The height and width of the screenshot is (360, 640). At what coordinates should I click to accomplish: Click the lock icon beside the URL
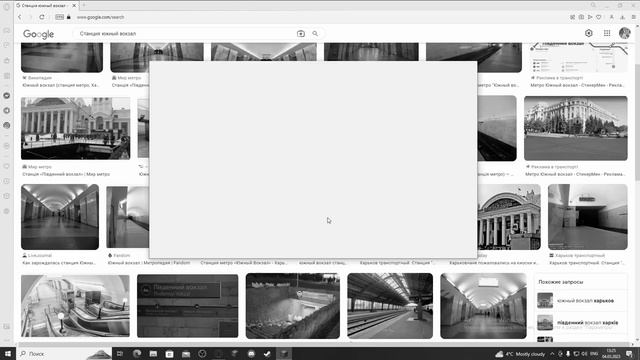click(69, 17)
